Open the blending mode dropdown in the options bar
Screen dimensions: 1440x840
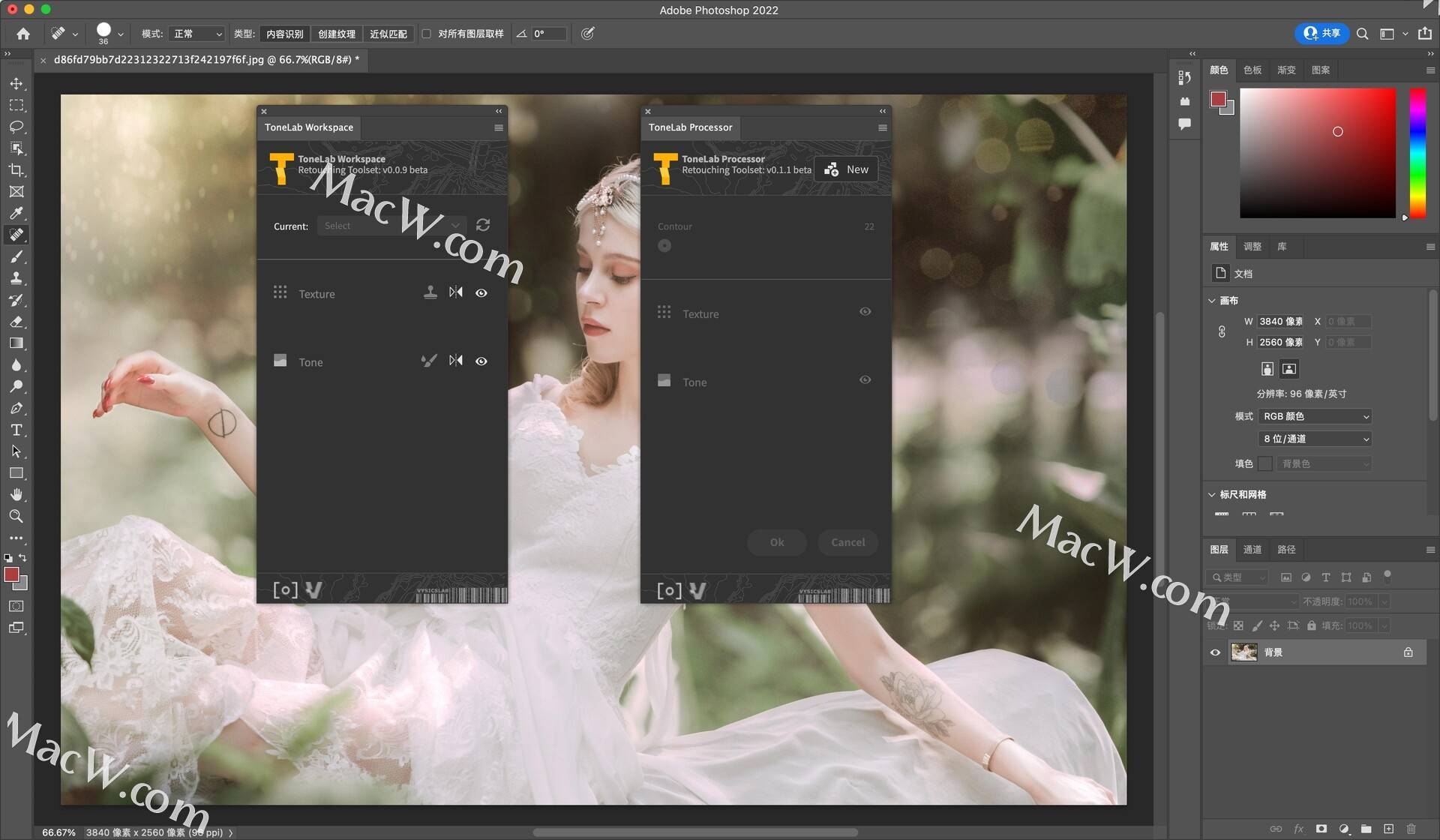point(197,34)
